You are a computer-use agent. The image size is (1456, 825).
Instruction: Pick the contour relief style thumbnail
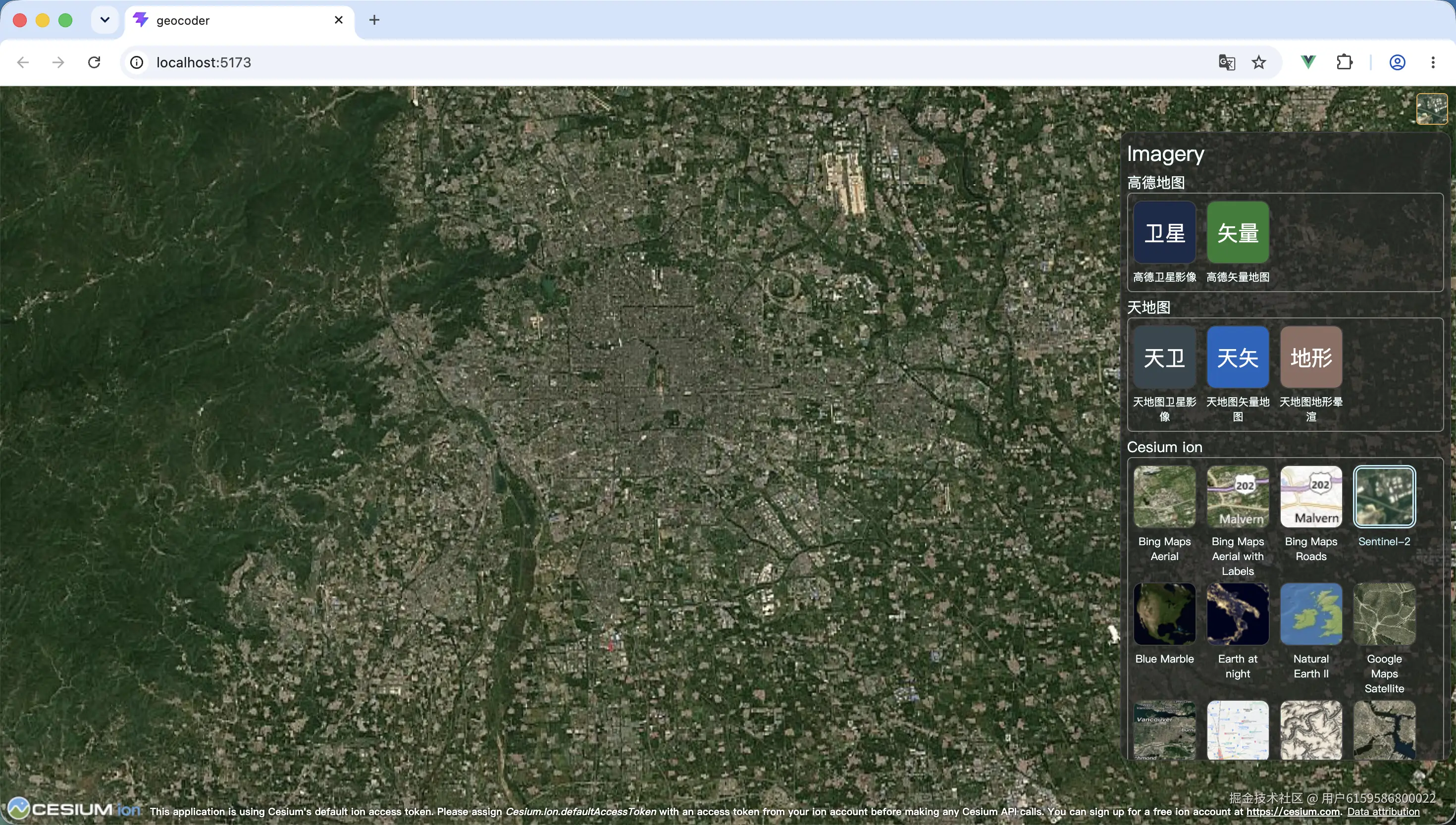pos(1311,730)
